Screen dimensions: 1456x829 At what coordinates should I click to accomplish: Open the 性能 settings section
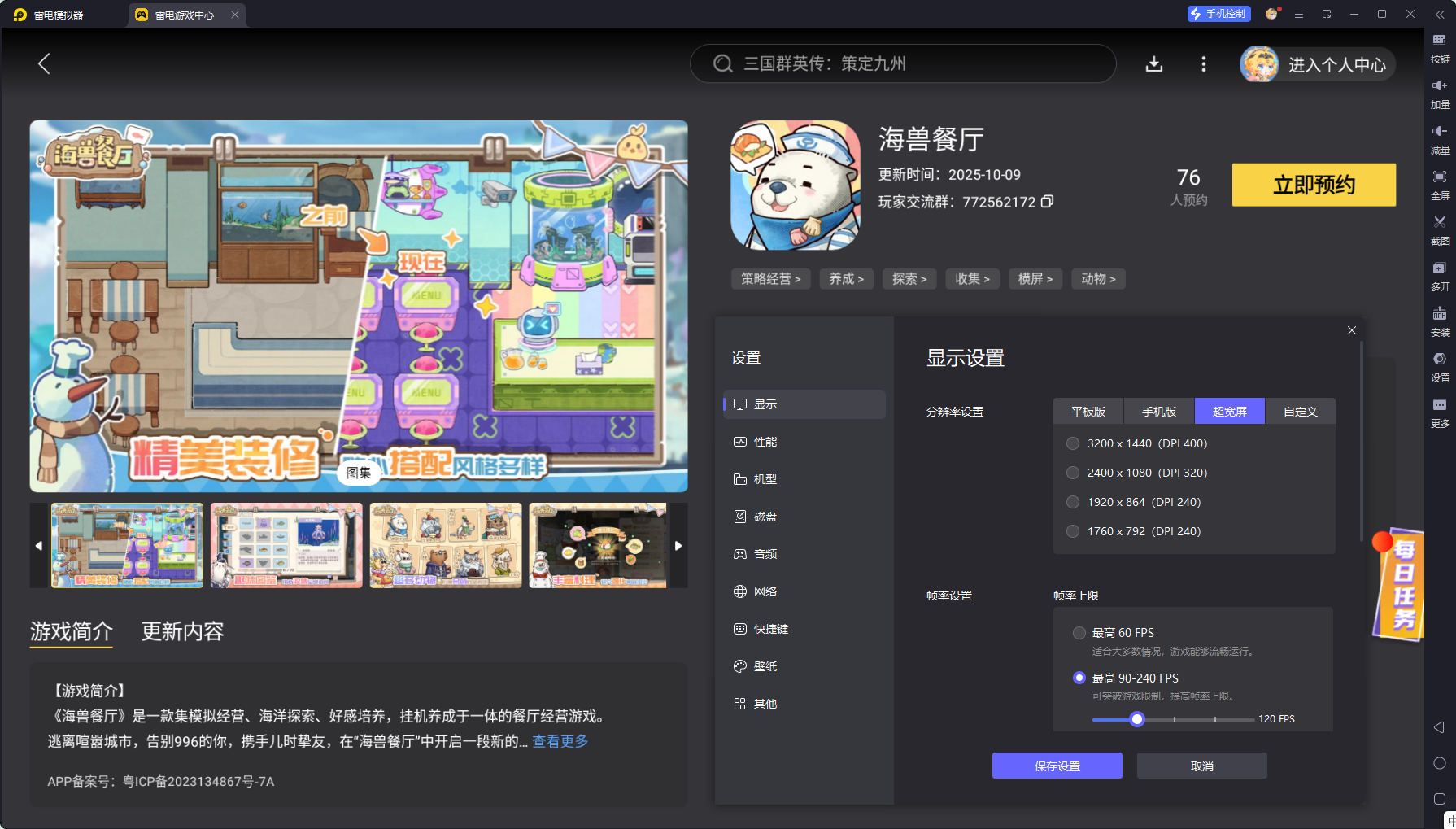[x=804, y=442]
